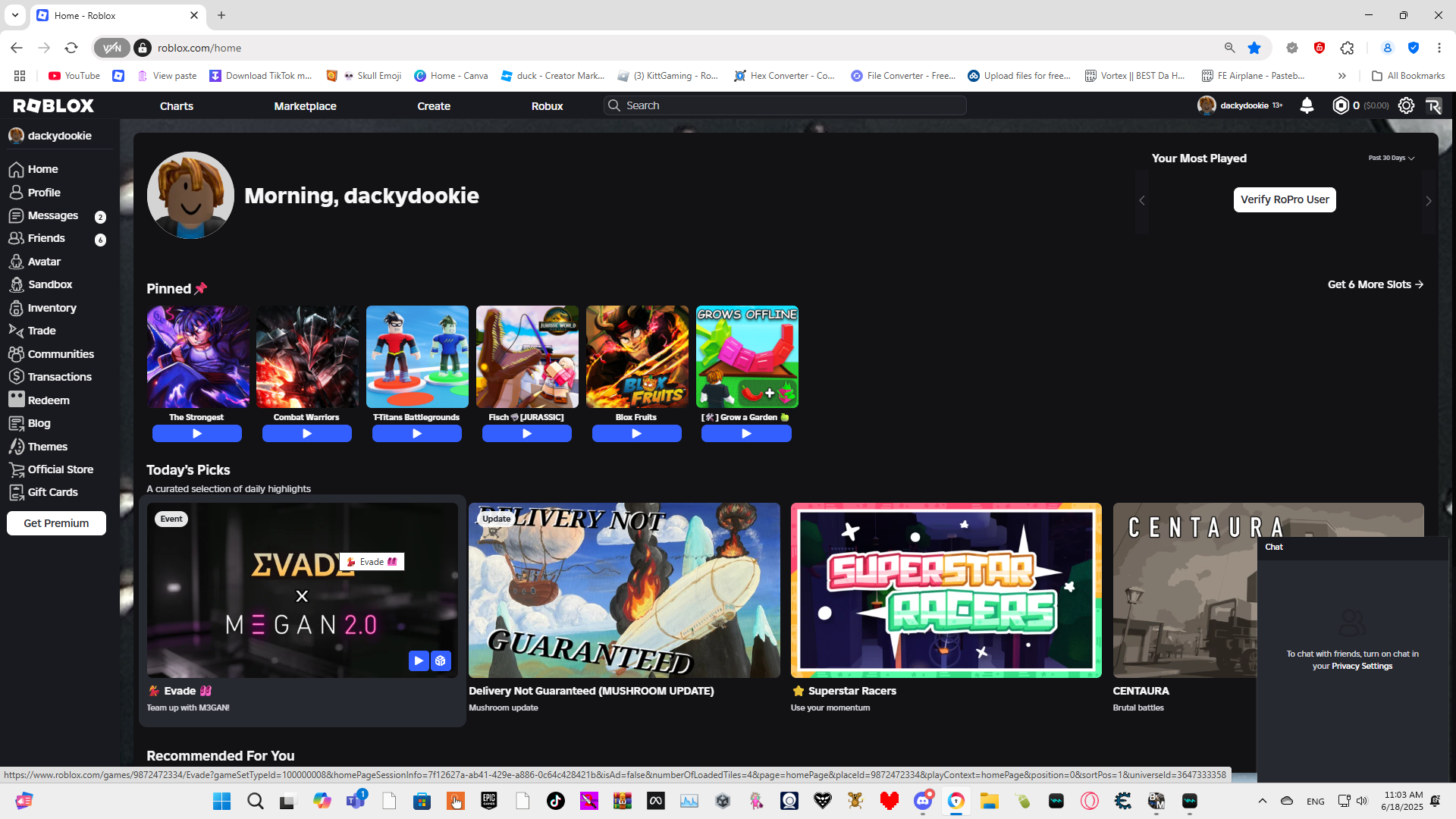The height and width of the screenshot is (819, 1456).
Task: Open Chrome tab search dropdown
Action: (15, 15)
